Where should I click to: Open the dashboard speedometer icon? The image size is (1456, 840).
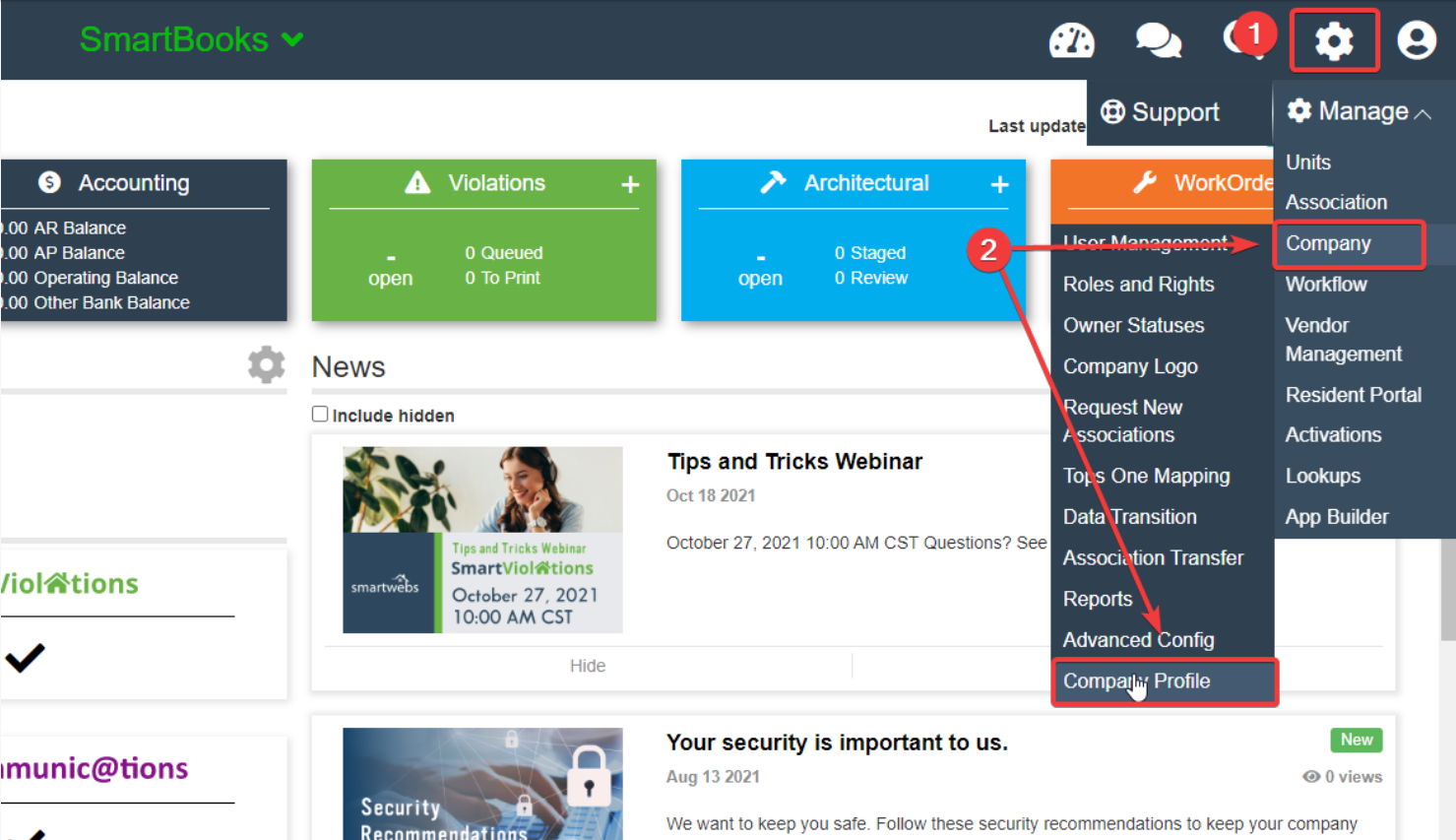(x=1071, y=40)
